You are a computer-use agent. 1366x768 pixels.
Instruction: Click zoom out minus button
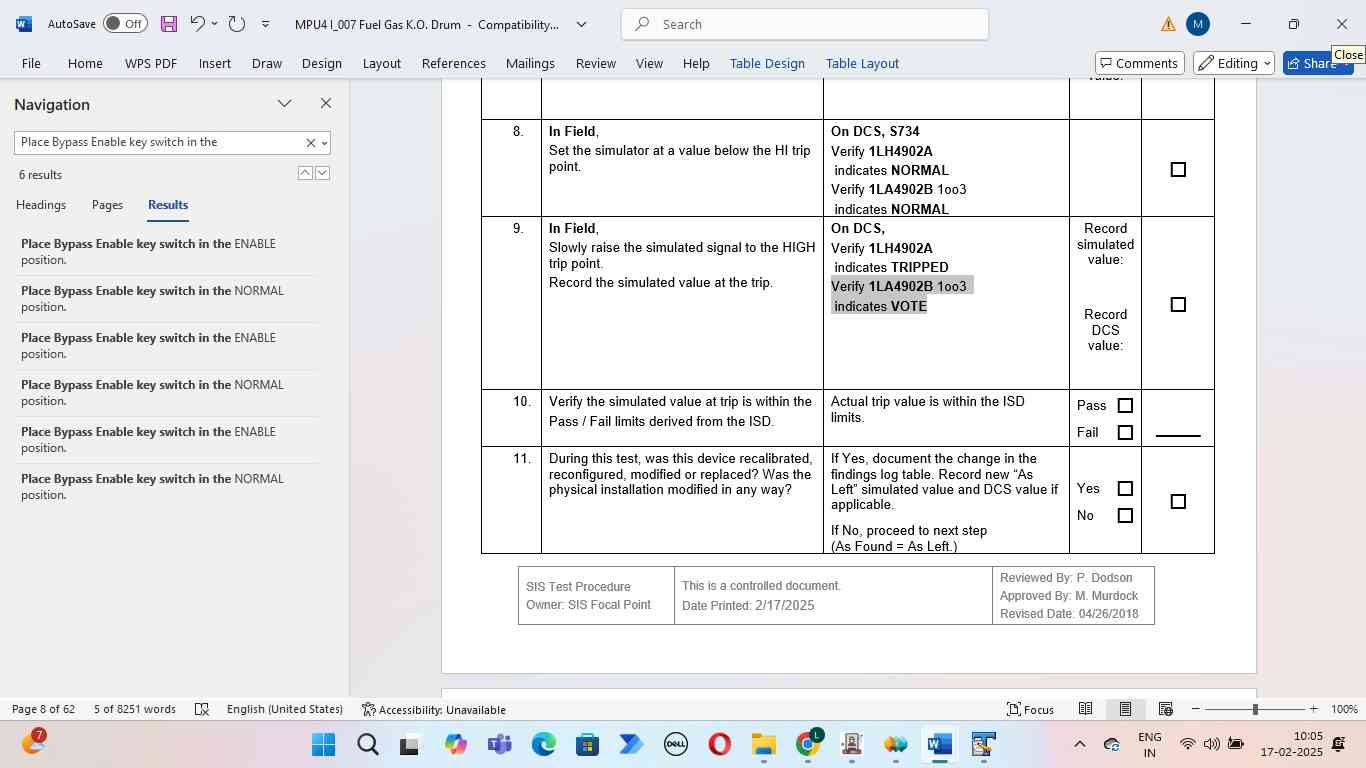[x=1195, y=709]
